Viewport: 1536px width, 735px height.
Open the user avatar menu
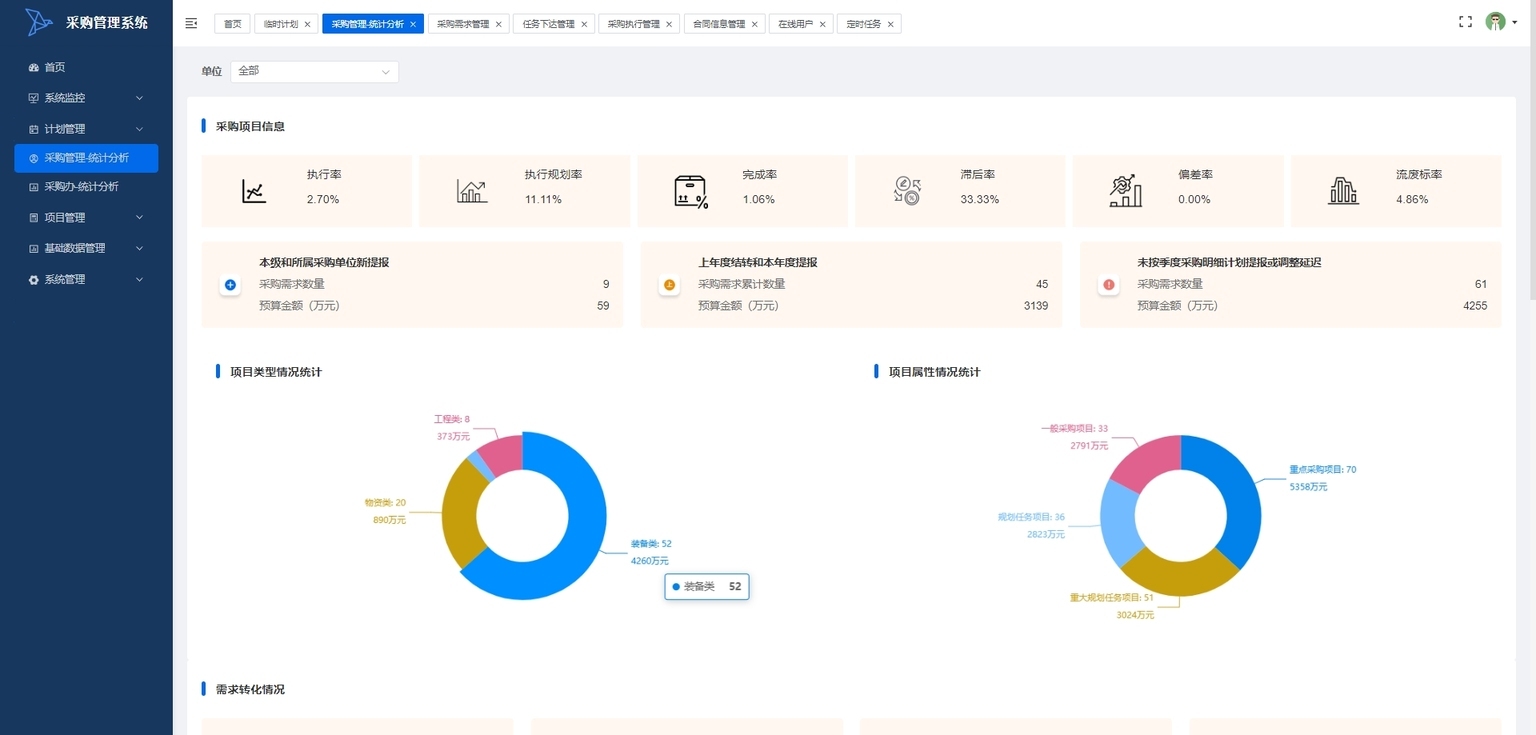pos(1495,22)
